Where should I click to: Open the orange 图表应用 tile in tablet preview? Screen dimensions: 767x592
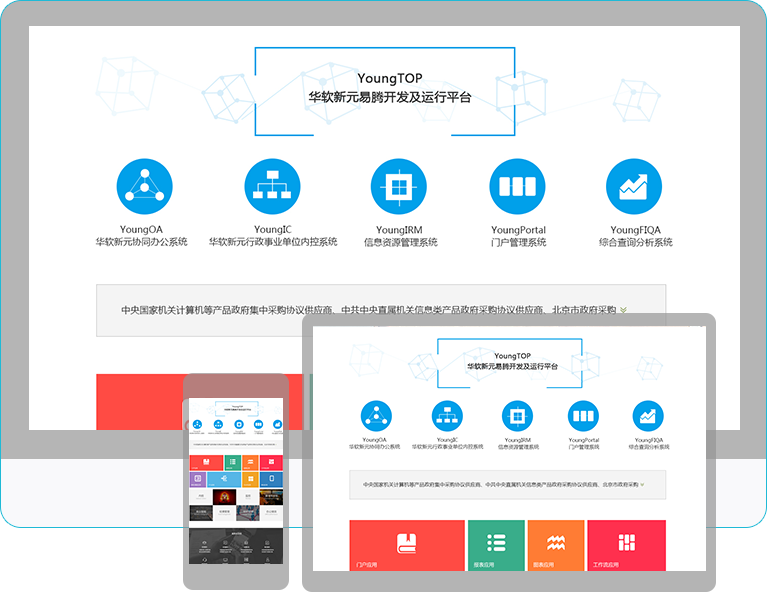point(556,545)
